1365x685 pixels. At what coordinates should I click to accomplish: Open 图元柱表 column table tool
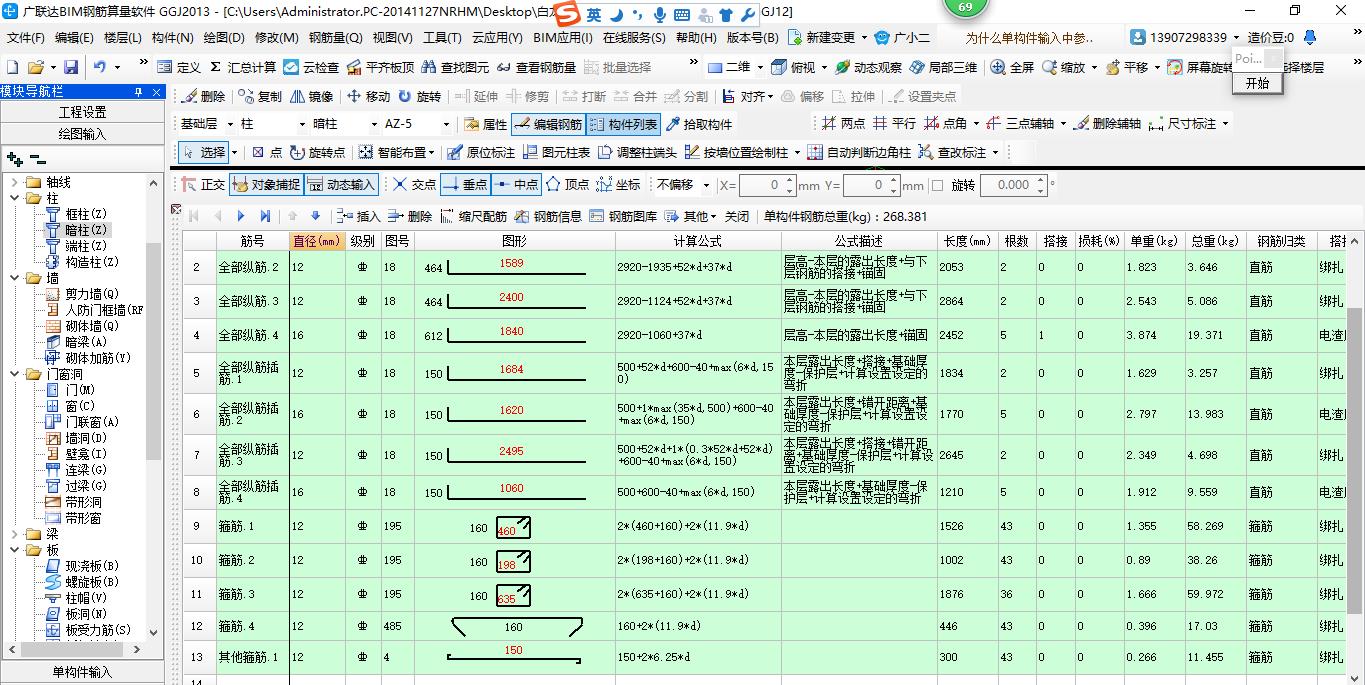pyautogui.click(x=555, y=152)
